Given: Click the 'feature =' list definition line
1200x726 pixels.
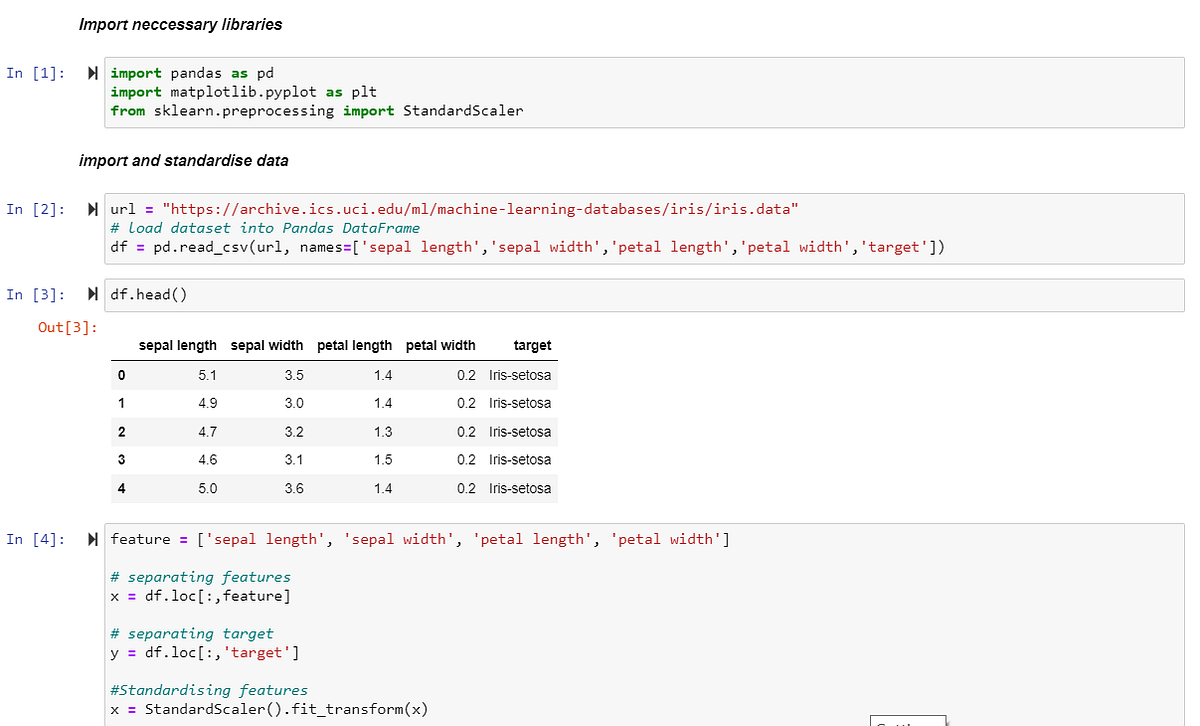Looking at the screenshot, I should pyautogui.click(x=420, y=539).
